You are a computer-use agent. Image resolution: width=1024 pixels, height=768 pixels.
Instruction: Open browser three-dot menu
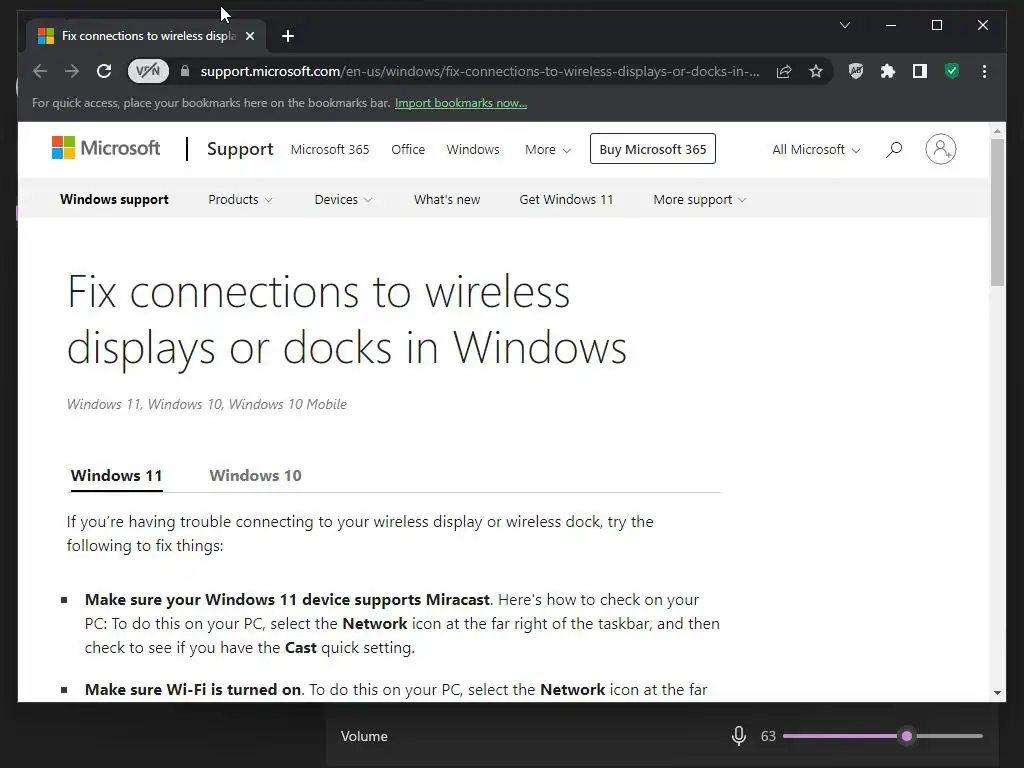click(x=984, y=71)
